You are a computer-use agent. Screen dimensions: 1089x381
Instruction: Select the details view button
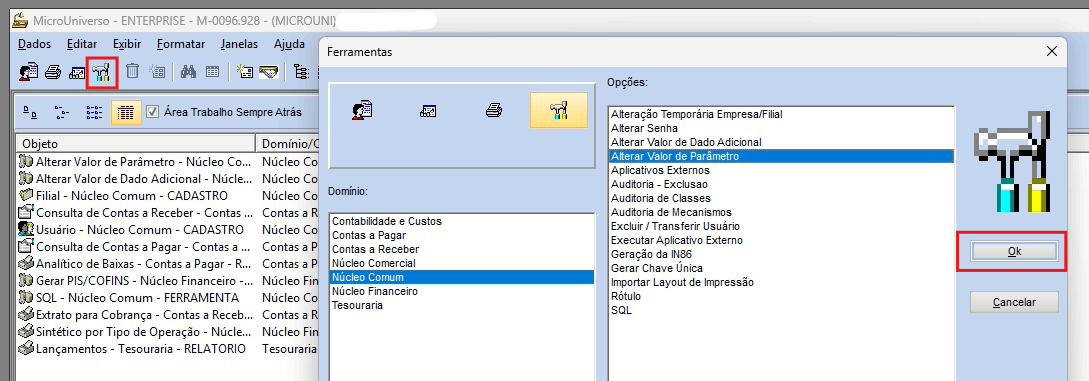coord(126,112)
